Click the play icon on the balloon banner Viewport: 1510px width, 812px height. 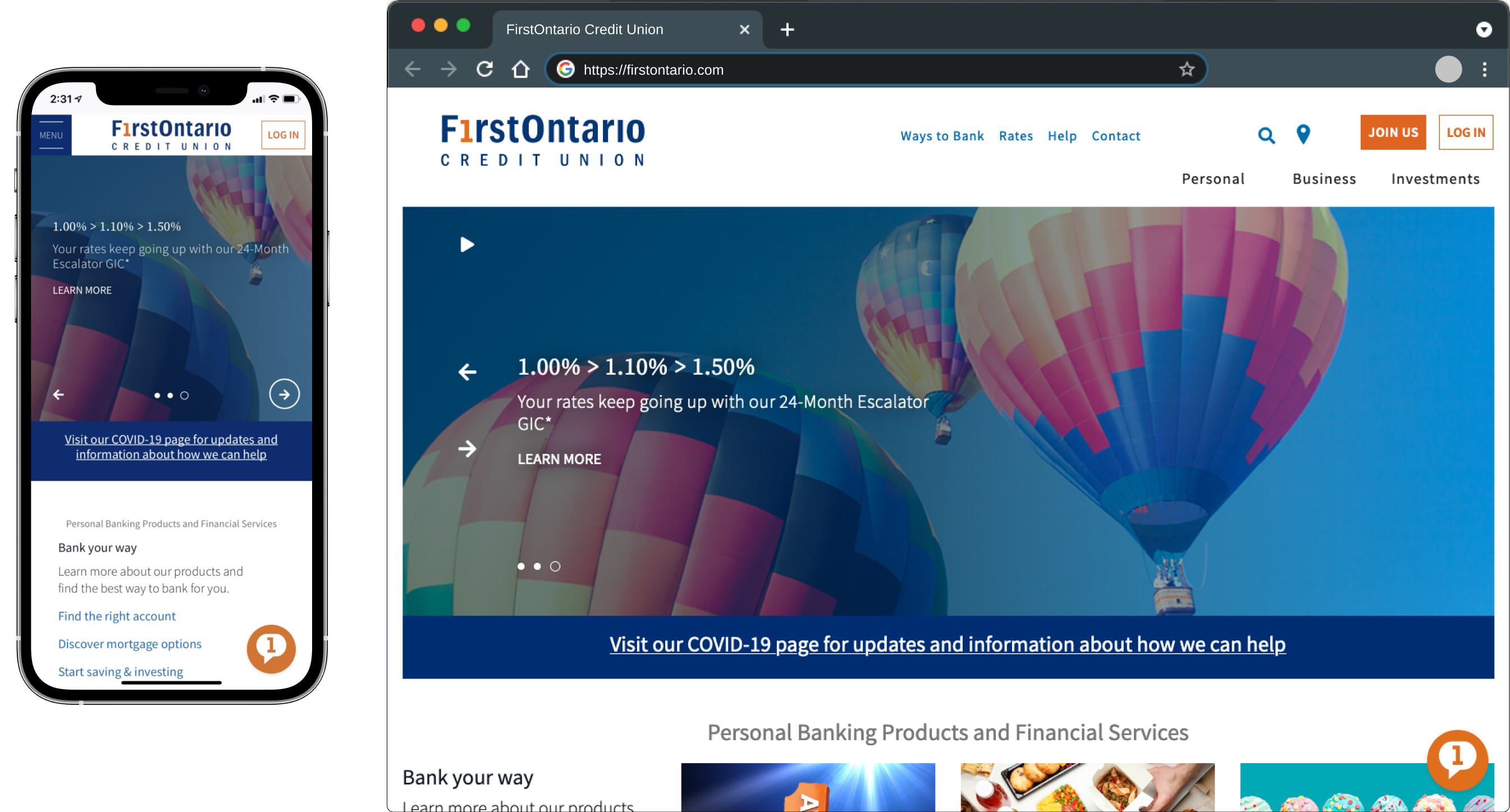point(466,244)
